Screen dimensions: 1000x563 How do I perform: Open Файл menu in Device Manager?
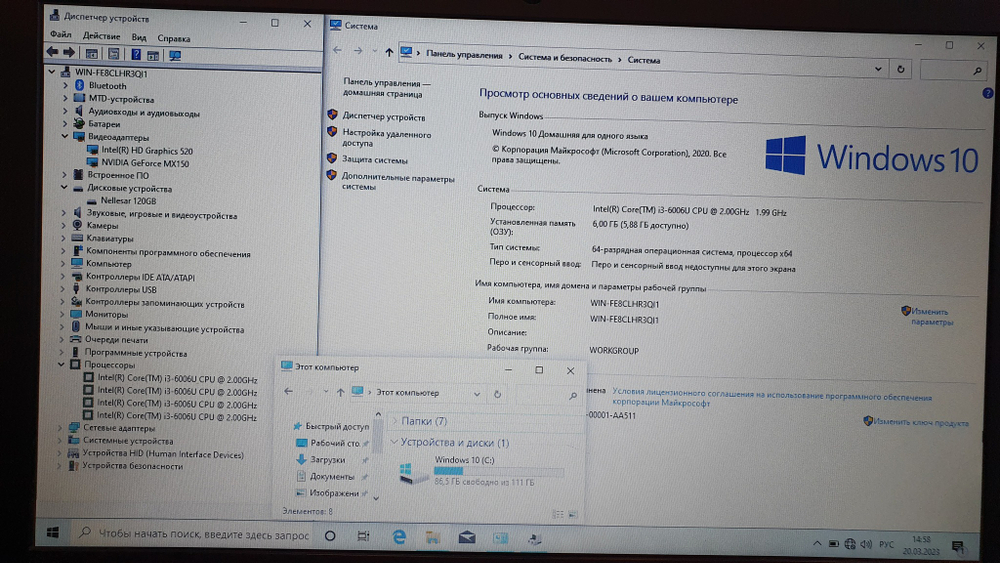[61, 34]
